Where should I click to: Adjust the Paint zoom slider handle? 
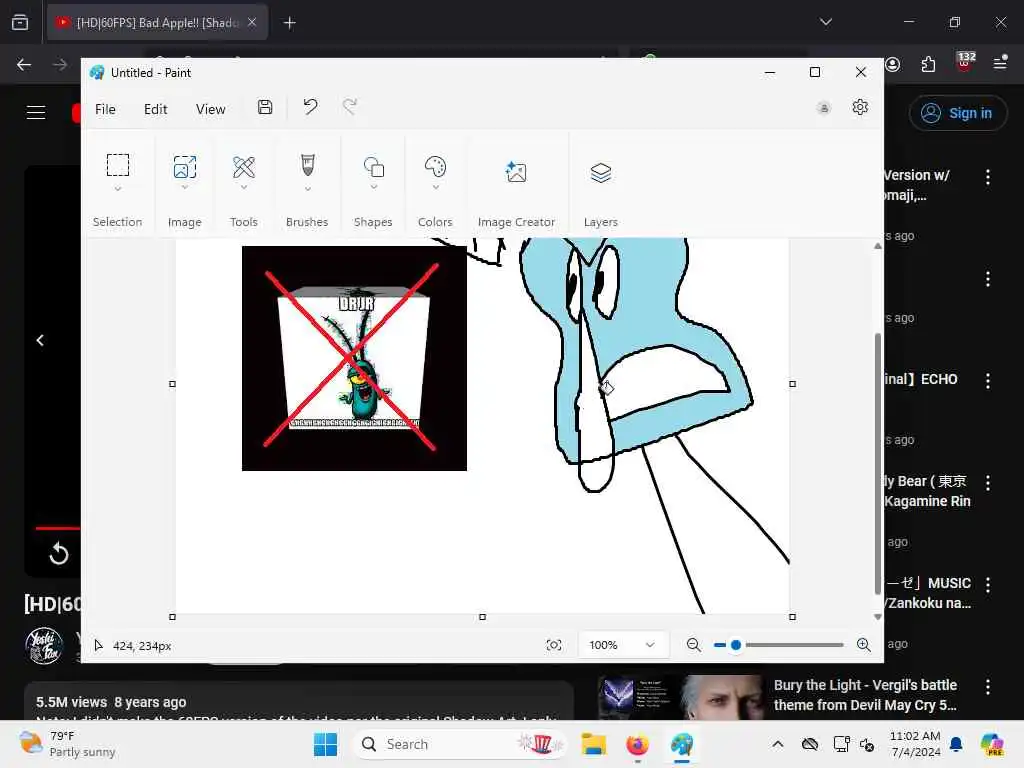pos(736,645)
